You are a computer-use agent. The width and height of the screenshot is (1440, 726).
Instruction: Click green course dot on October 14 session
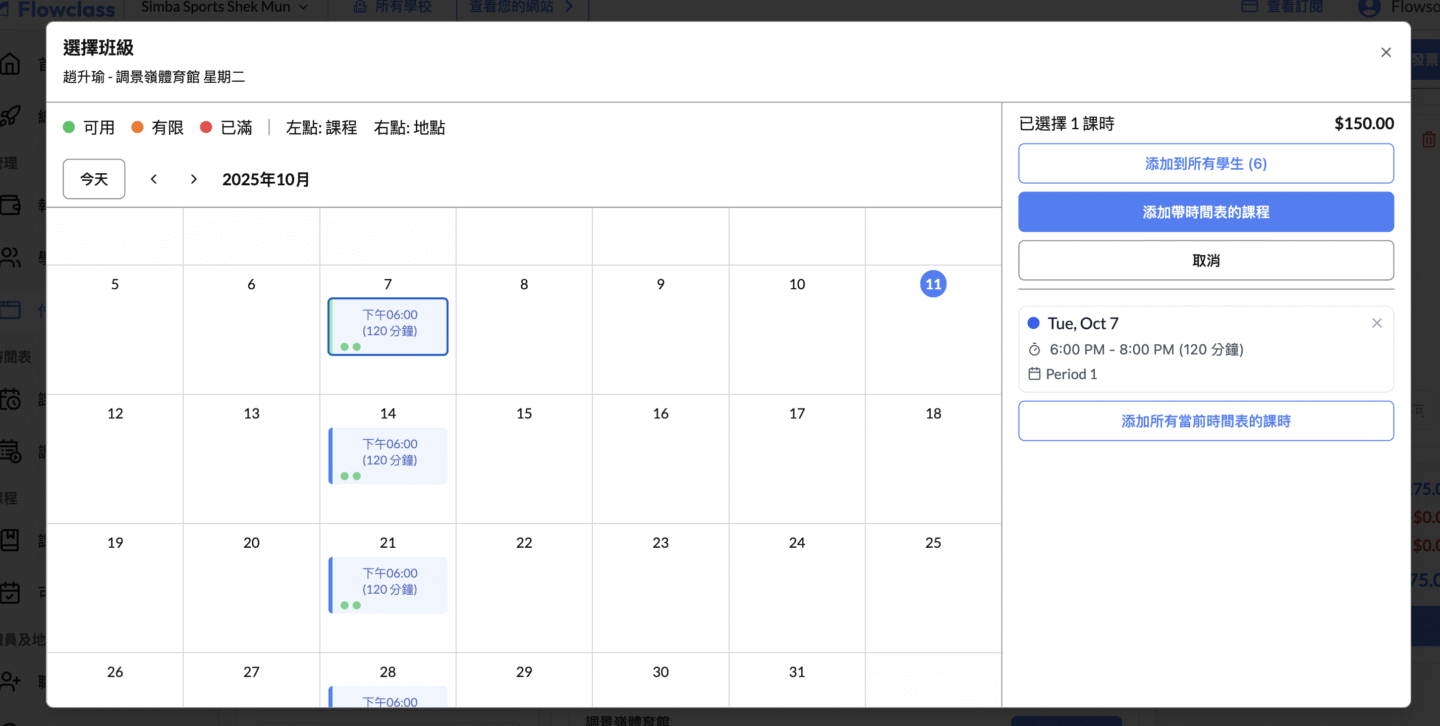tap(344, 476)
